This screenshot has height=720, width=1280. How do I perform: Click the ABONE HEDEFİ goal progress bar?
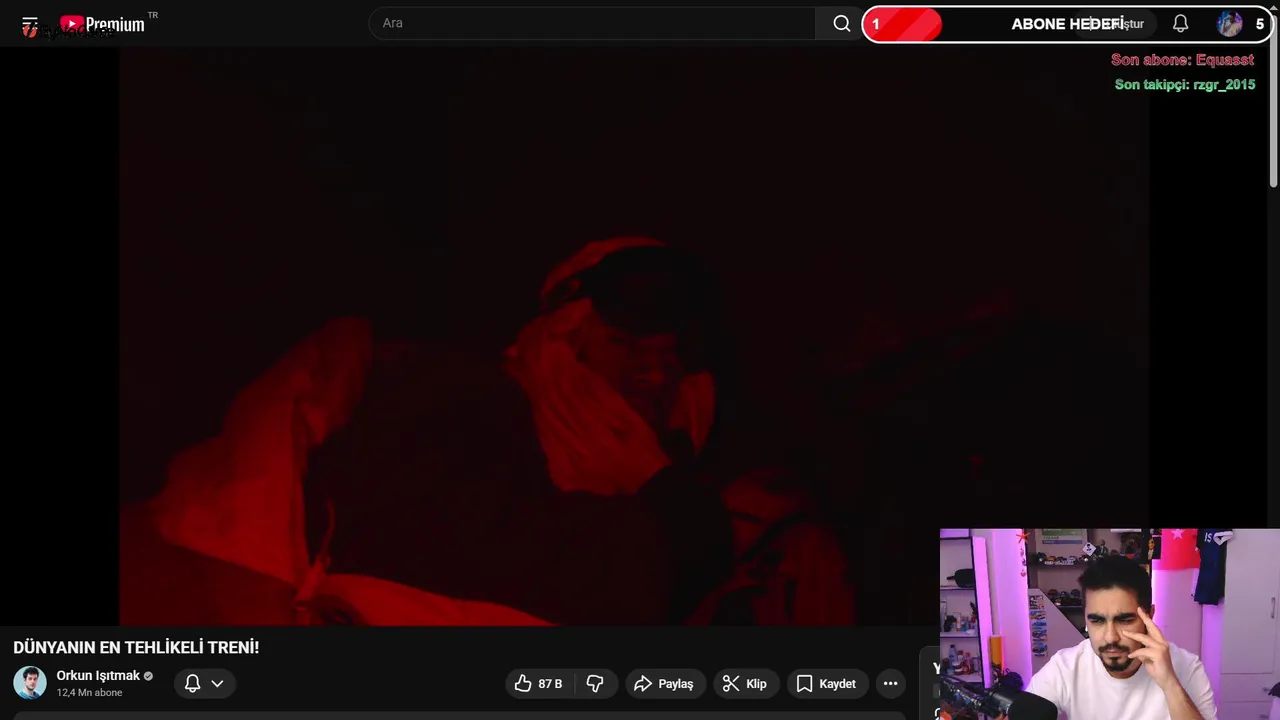click(x=1067, y=24)
